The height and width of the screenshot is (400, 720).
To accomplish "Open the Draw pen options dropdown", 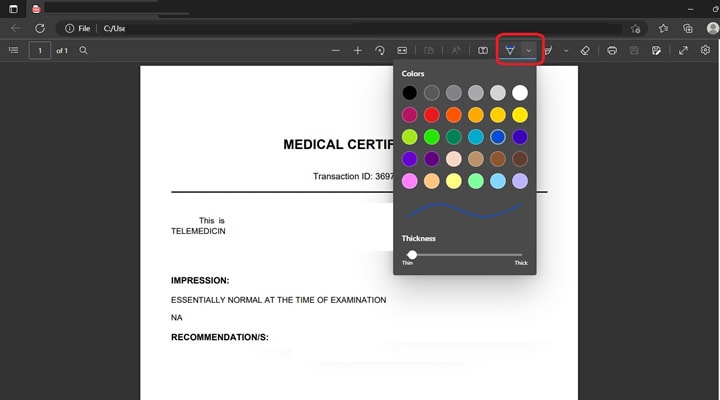I will click(529, 51).
